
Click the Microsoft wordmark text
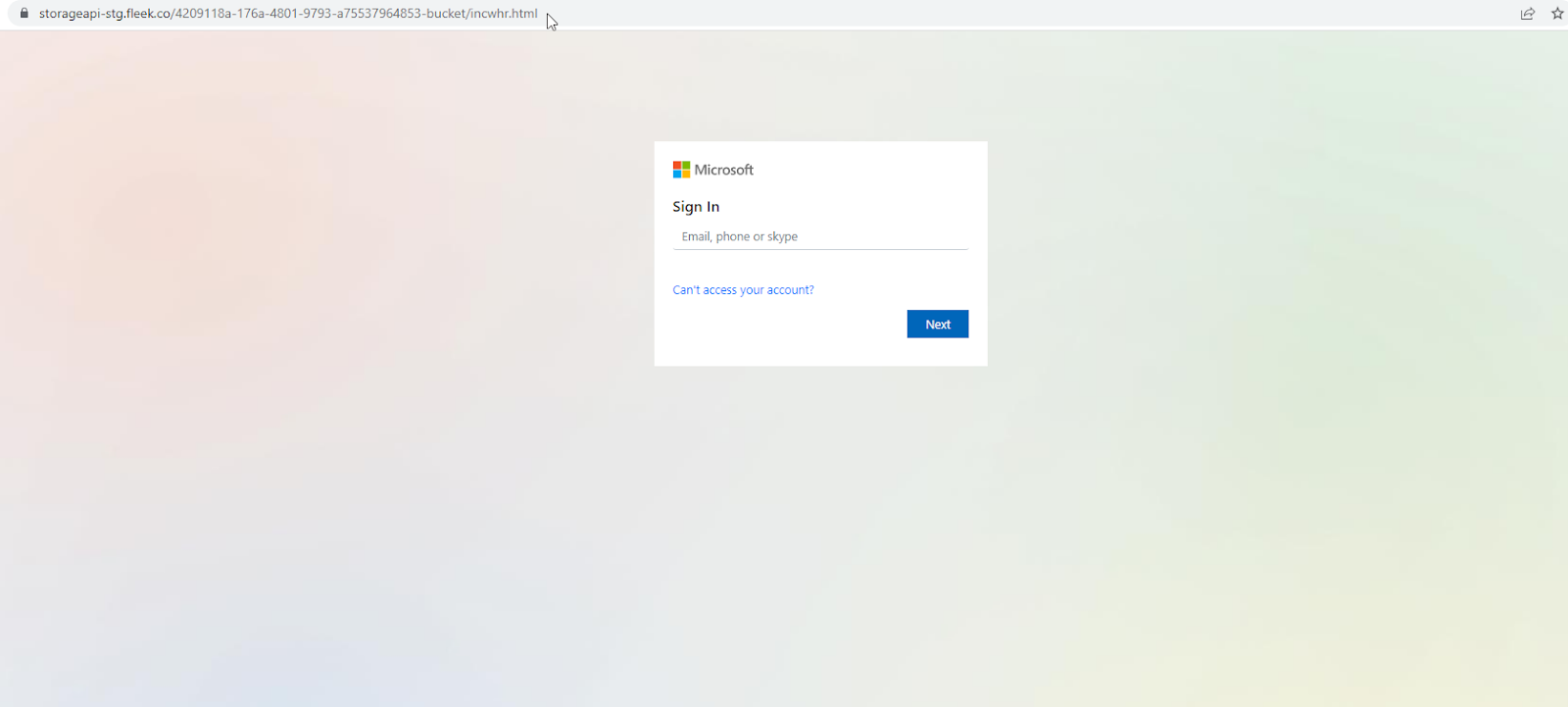tap(724, 170)
